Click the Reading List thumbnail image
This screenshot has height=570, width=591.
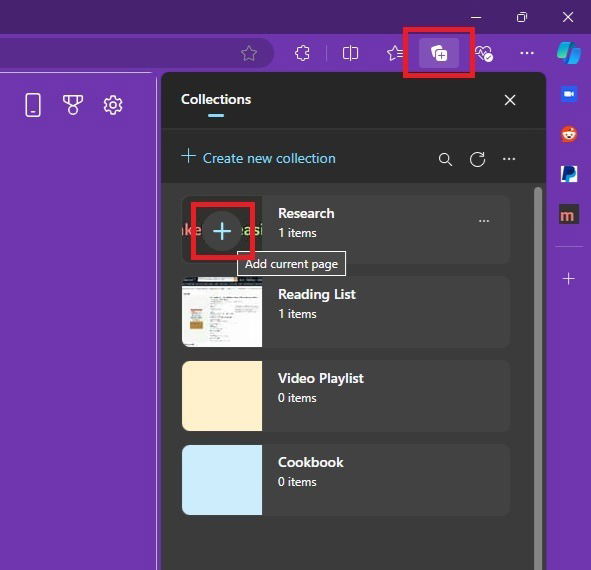222,312
